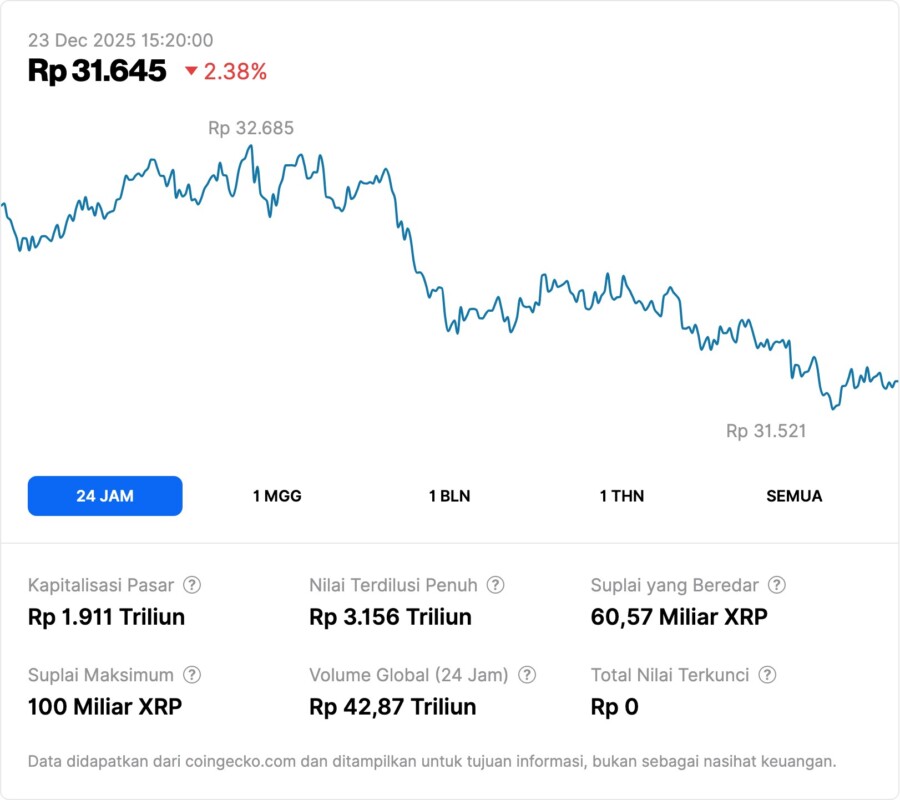
Task: Click help icon beside Kapitalisasi Pasar
Action: click(x=192, y=585)
